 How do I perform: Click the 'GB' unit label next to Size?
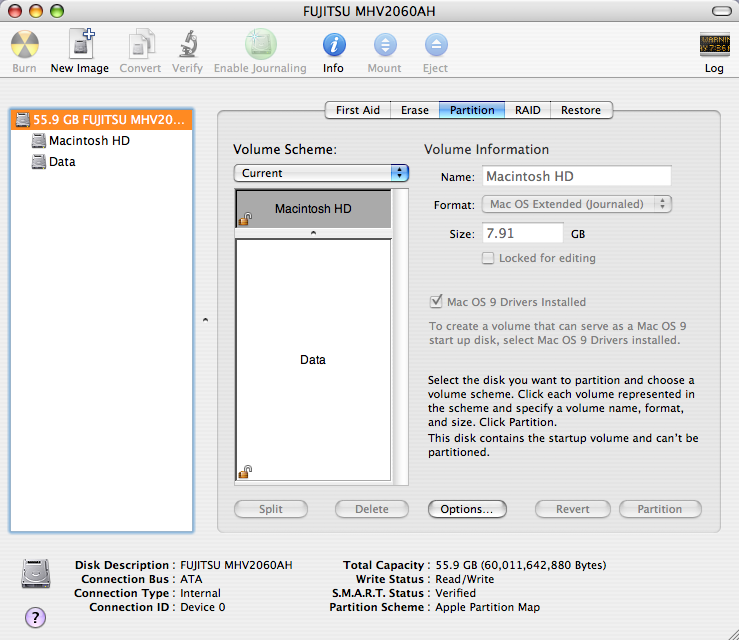click(x=578, y=234)
